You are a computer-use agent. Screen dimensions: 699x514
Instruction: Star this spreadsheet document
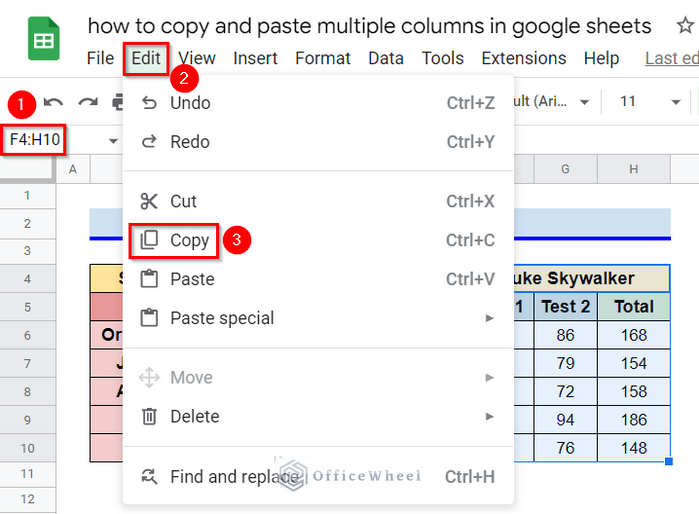[671, 25]
